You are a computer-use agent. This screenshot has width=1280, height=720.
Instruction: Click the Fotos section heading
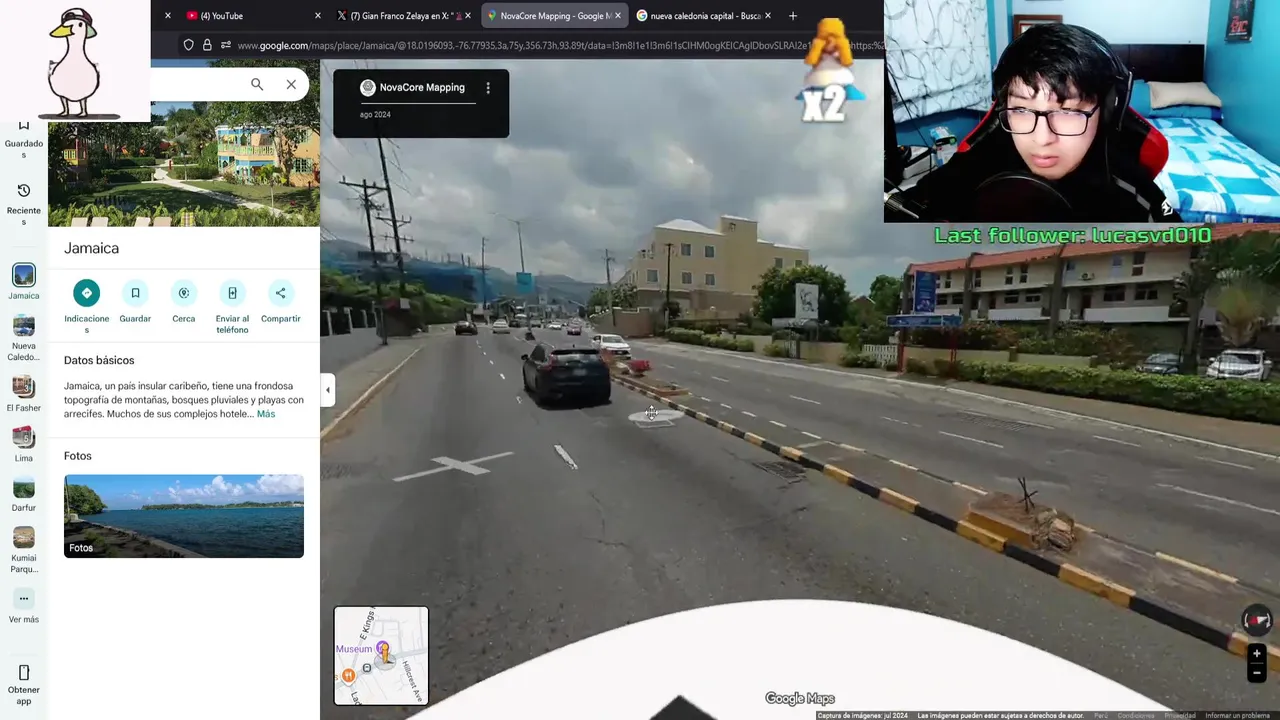pyautogui.click(x=78, y=456)
